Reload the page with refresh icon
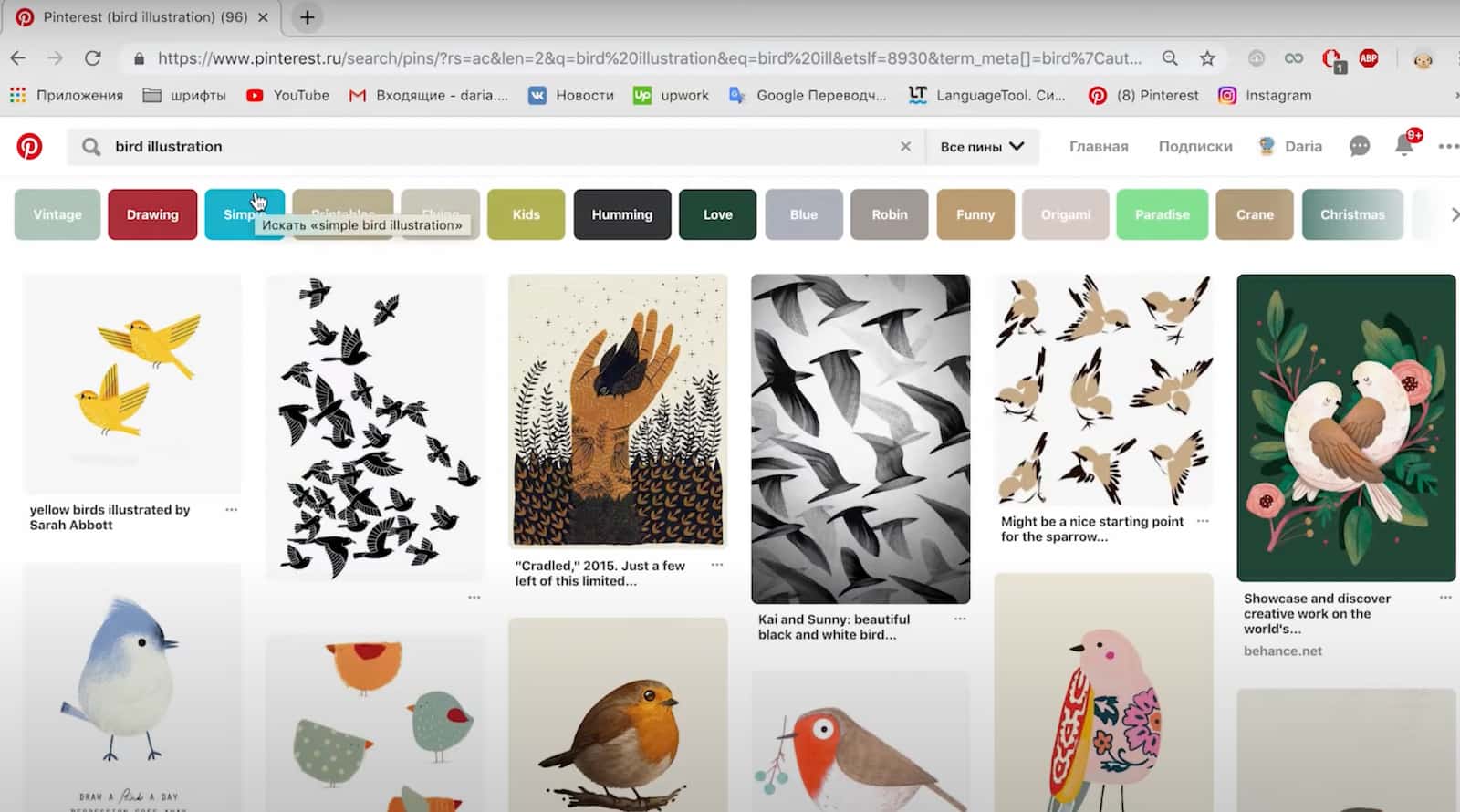Screen dimensions: 1460x812 93,58
